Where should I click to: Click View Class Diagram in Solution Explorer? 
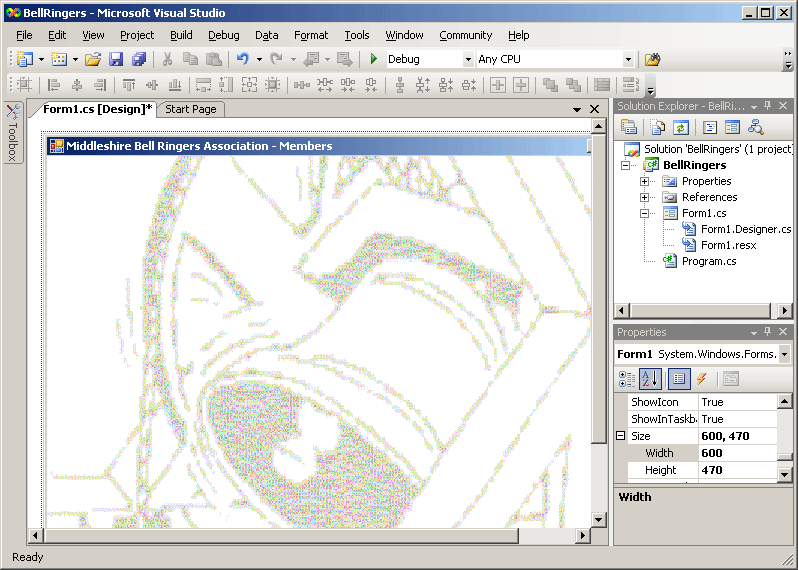[756, 127]
